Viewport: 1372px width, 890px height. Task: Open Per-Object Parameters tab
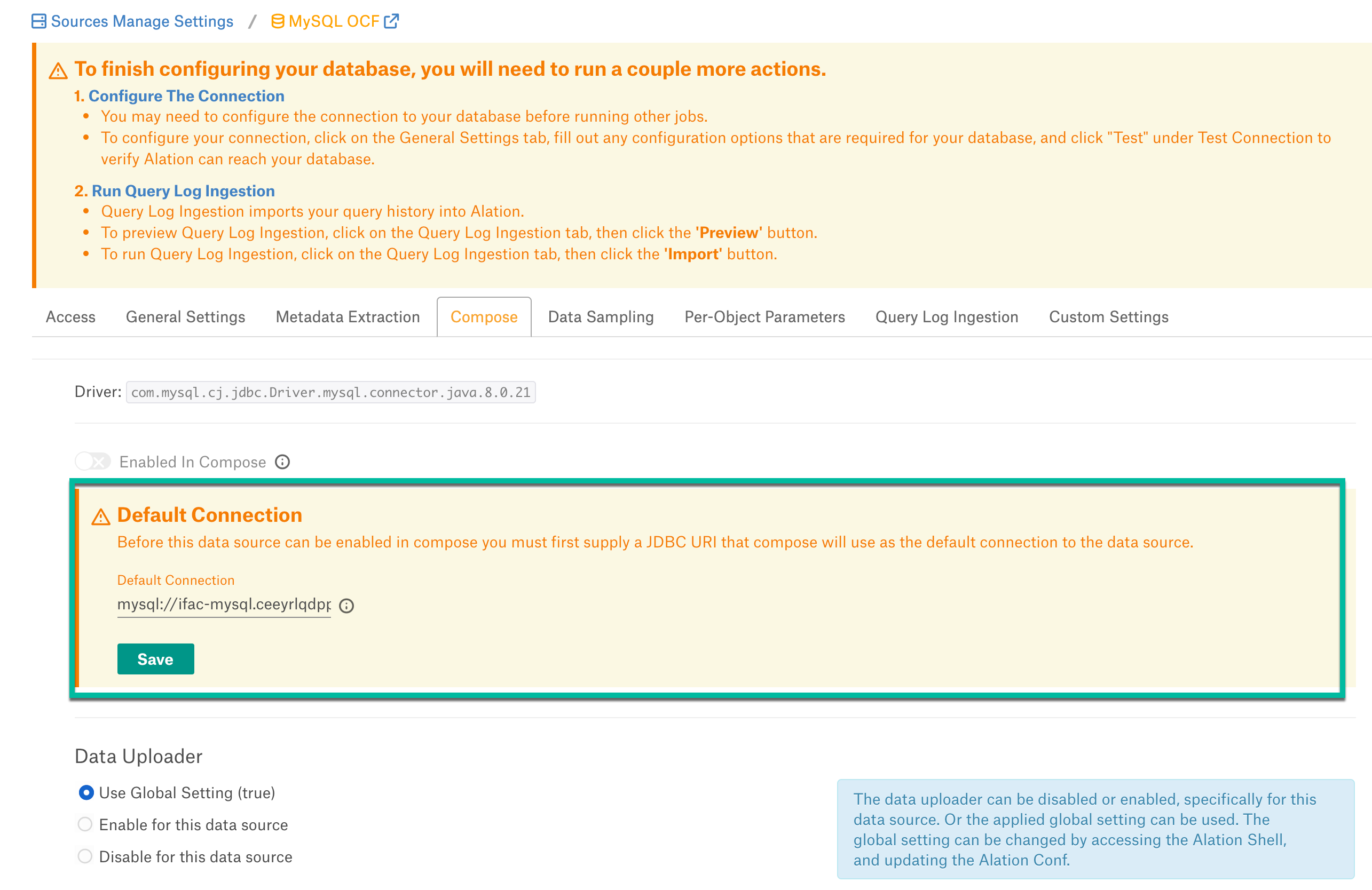point(764,317)
